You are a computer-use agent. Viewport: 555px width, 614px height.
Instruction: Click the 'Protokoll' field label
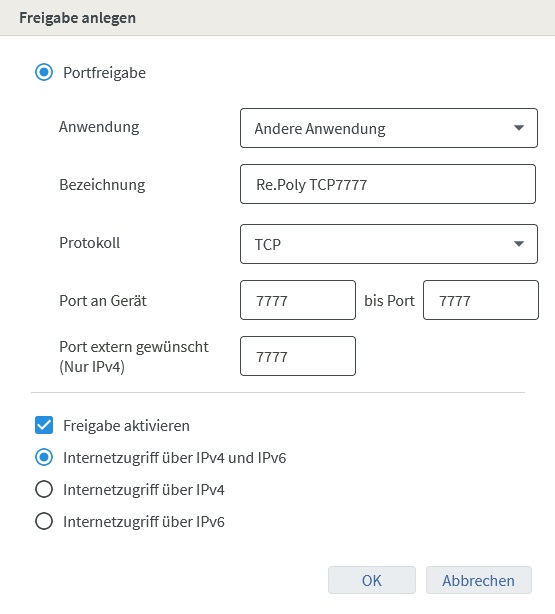90,243
